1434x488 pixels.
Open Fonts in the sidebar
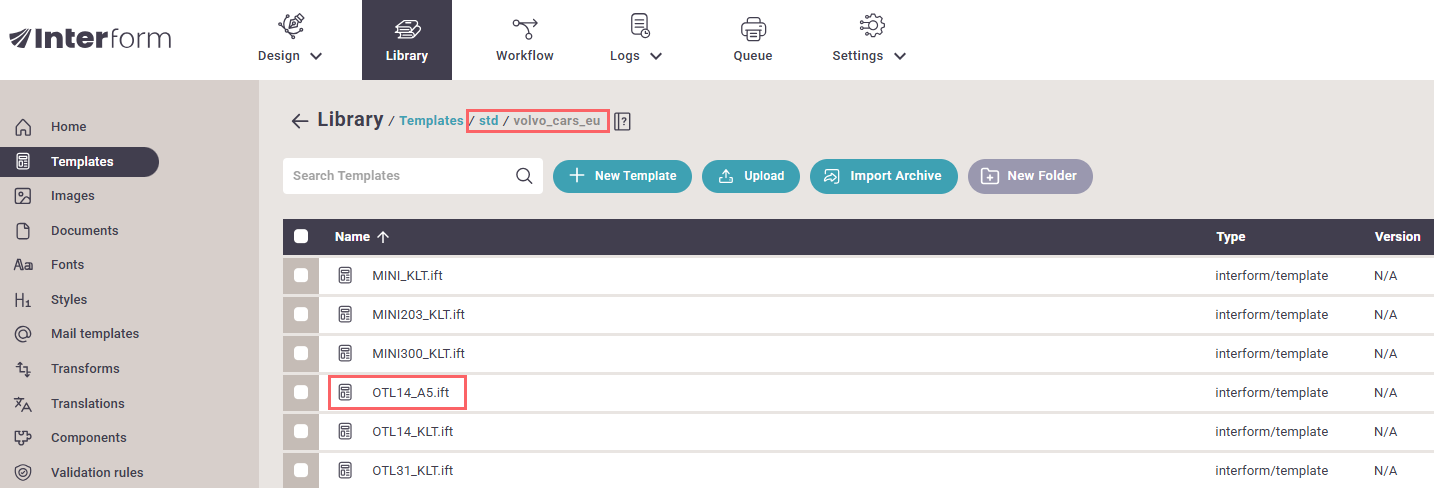coord(67,265)
